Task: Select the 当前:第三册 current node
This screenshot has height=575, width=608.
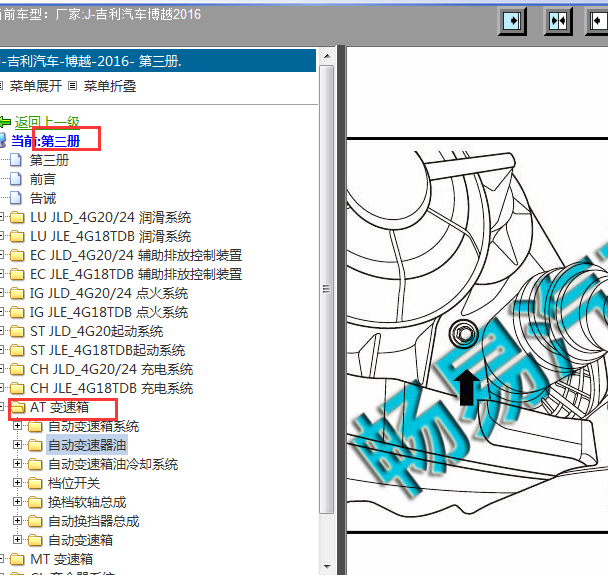Action: 45,141
